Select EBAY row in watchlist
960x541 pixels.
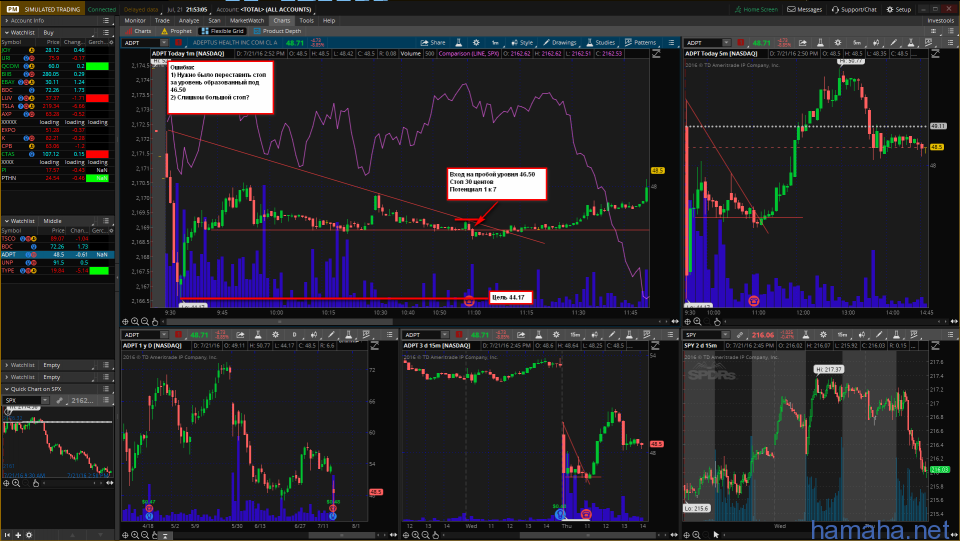(57, 82)
